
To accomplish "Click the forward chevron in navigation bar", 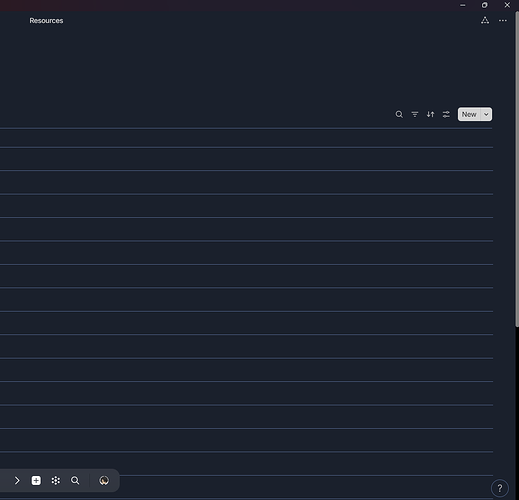I will [17, 480].
